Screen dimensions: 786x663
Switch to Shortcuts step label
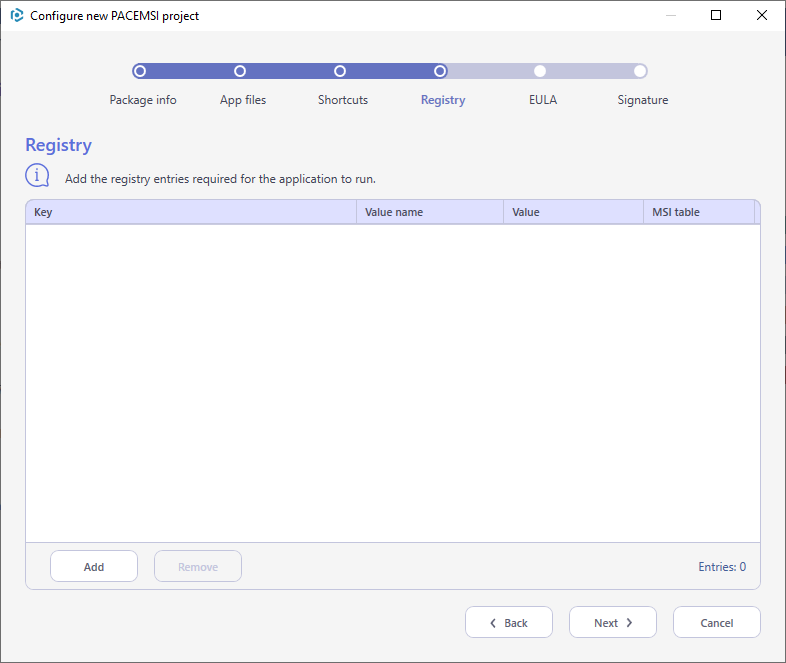343,100
